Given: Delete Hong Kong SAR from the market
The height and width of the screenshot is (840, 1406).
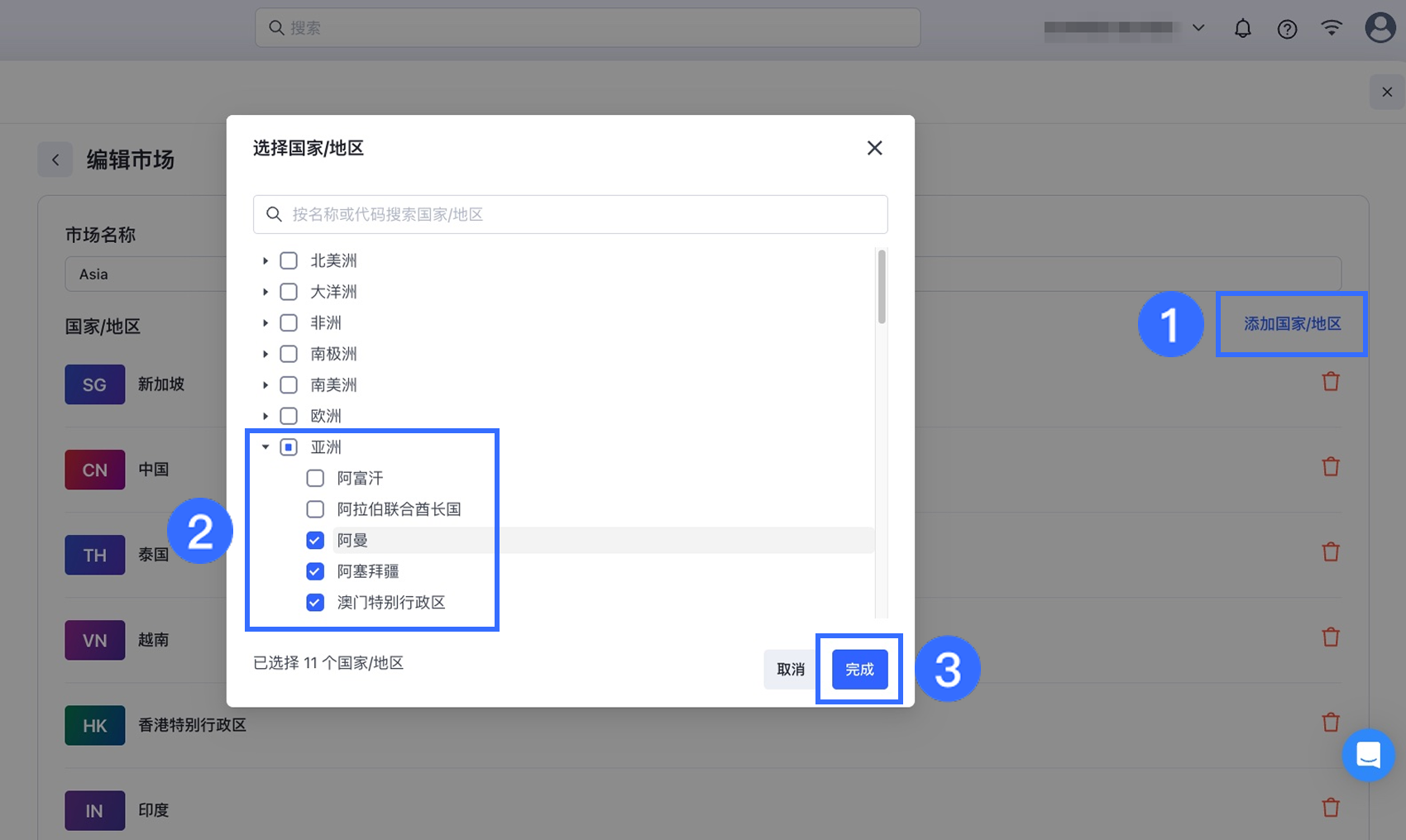Looking at the screenshot, I should (x=1331, y=722).
